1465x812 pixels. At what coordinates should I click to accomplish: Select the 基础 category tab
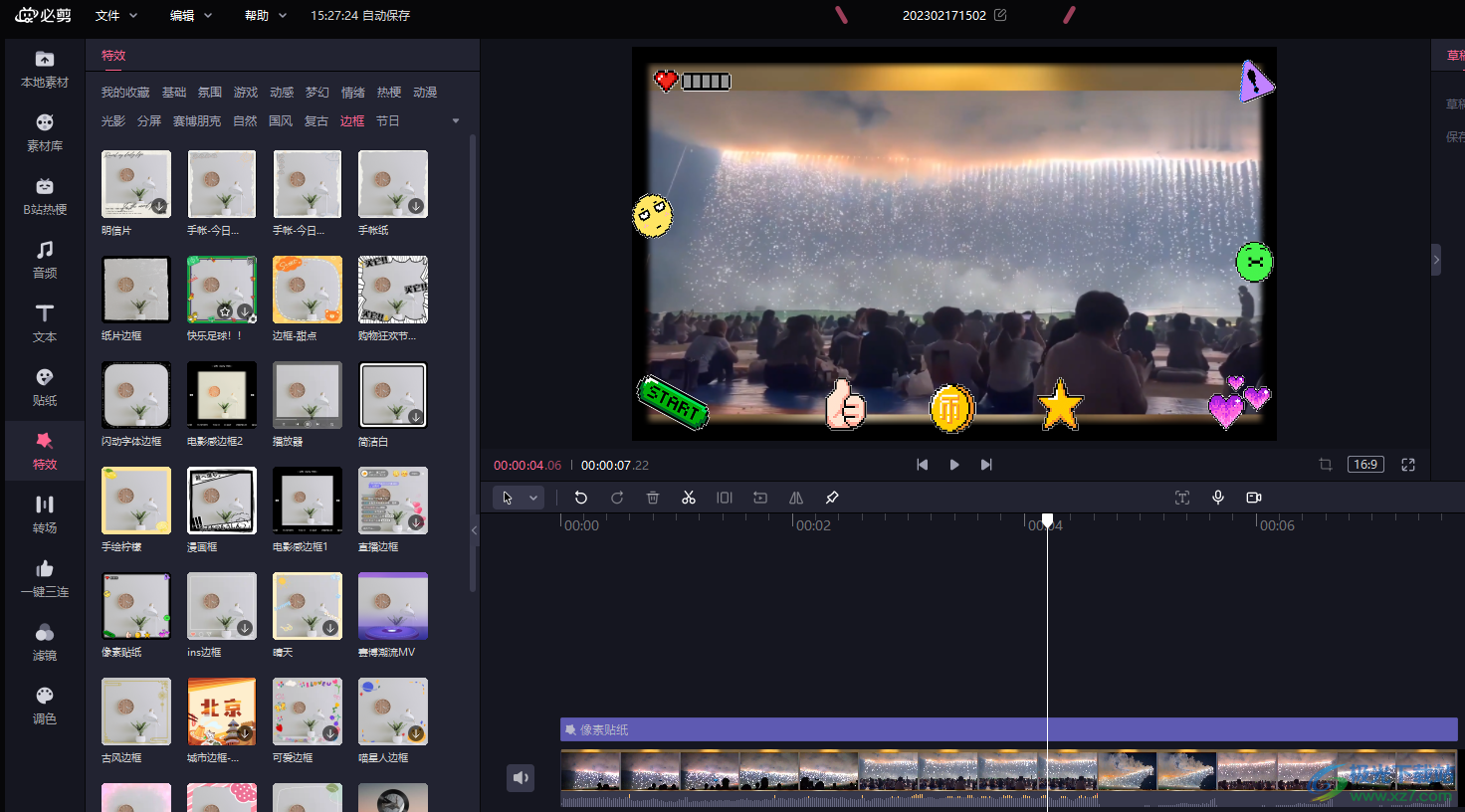pyautogui.click(x=174, y=93)
